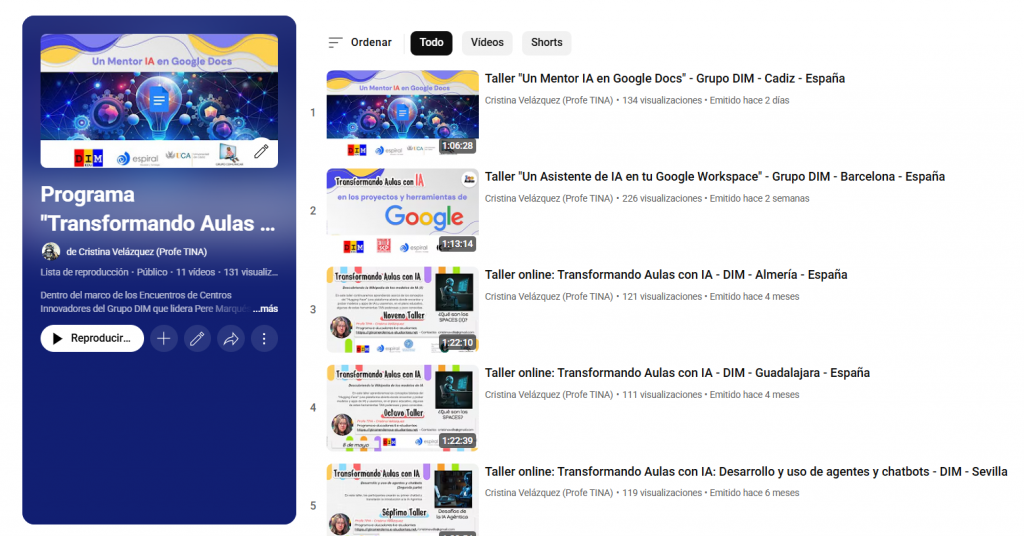Click the share arrow icon for the playlist
The width and height of the screenshot is (1024, 536).
230,339
